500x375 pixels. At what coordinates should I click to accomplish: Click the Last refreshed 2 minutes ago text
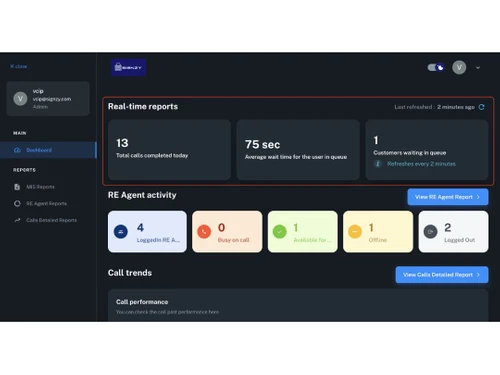[x=434, y=107]
